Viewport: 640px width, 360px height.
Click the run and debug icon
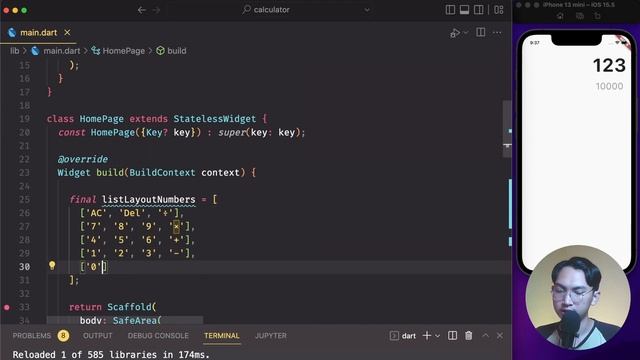tap(455, 33)
